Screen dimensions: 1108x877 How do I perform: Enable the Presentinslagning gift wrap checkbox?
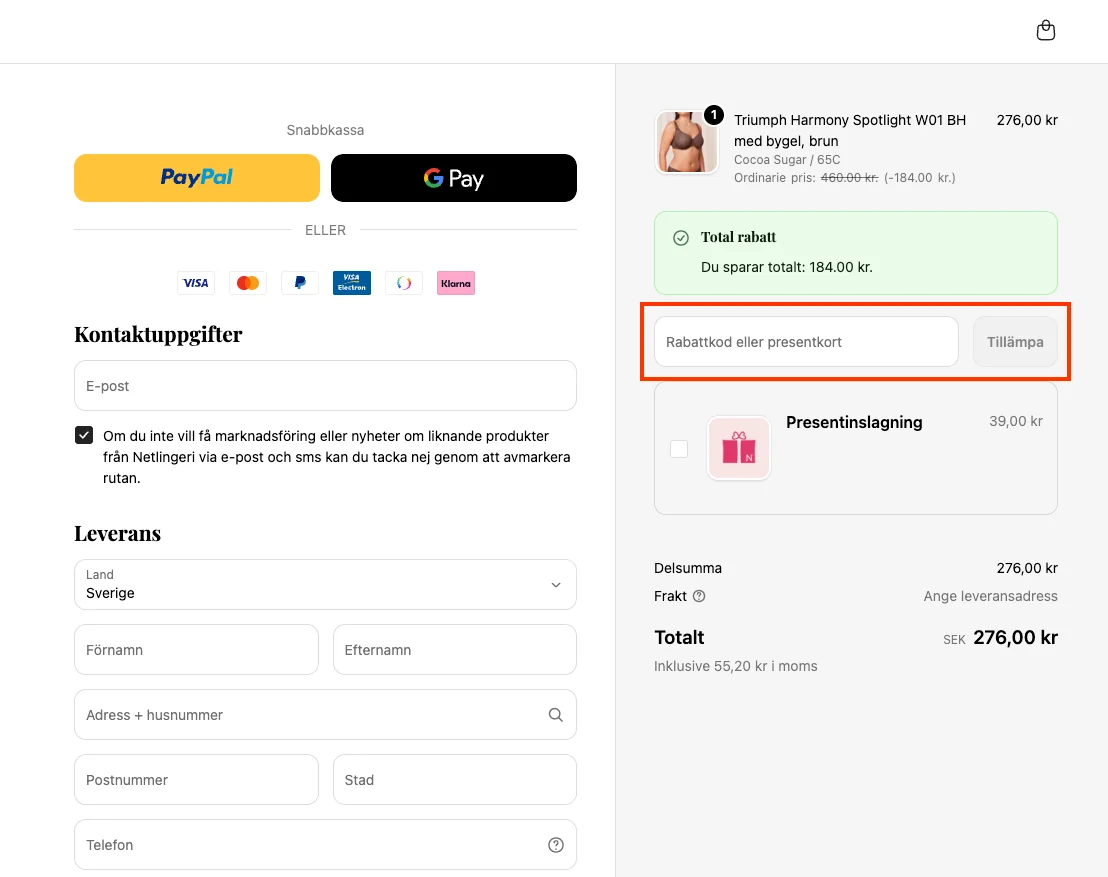679,449
